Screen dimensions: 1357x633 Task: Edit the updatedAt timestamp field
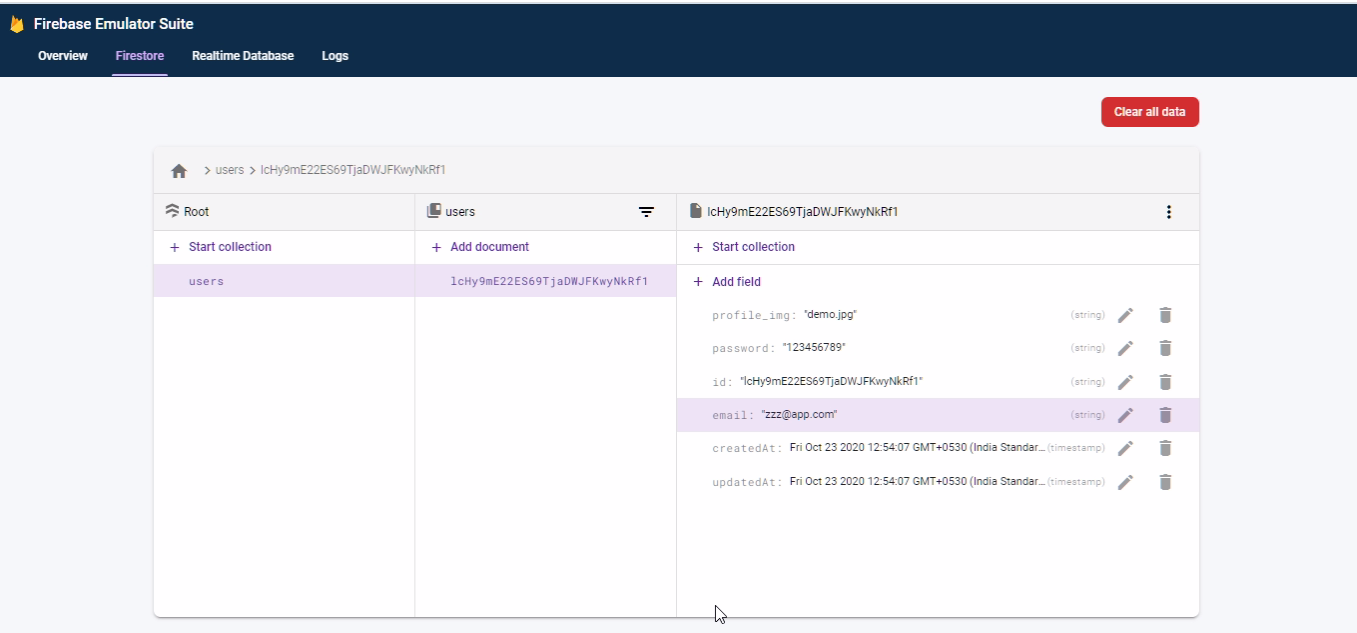[x=1126, y=482]
